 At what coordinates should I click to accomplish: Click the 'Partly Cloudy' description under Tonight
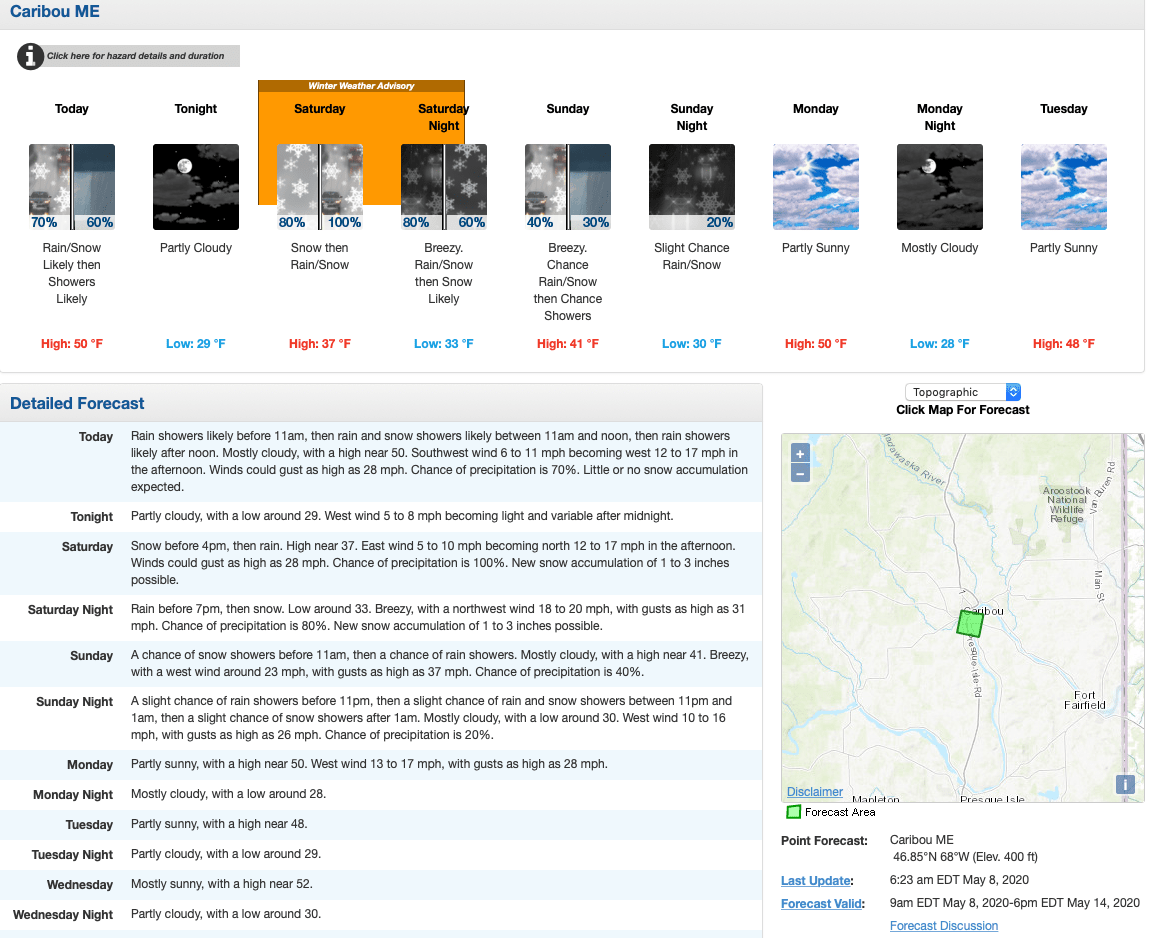coord(196,248)
